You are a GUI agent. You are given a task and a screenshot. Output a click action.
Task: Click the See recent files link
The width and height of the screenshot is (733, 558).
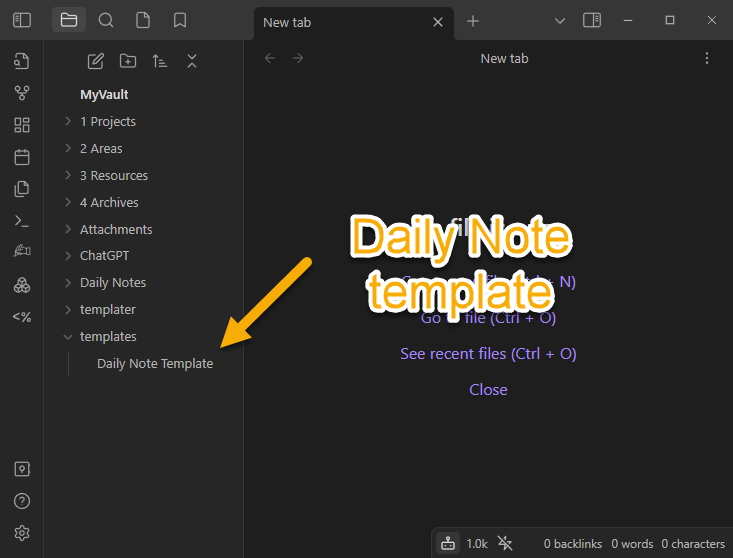tap(488, 354)
